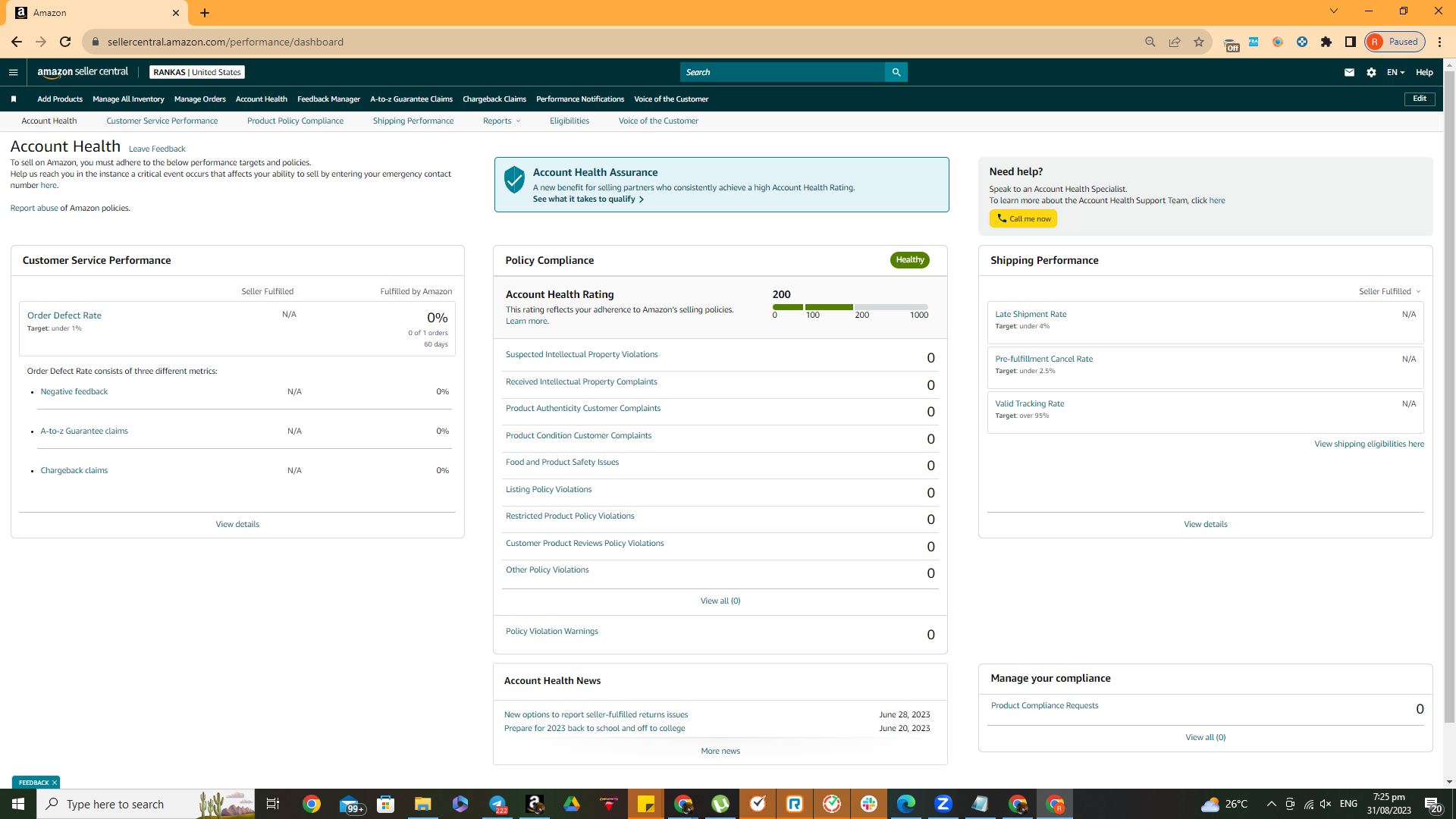
Task: Open Manage All Inventory in favorites bar
Action: (x=128, y=99)
